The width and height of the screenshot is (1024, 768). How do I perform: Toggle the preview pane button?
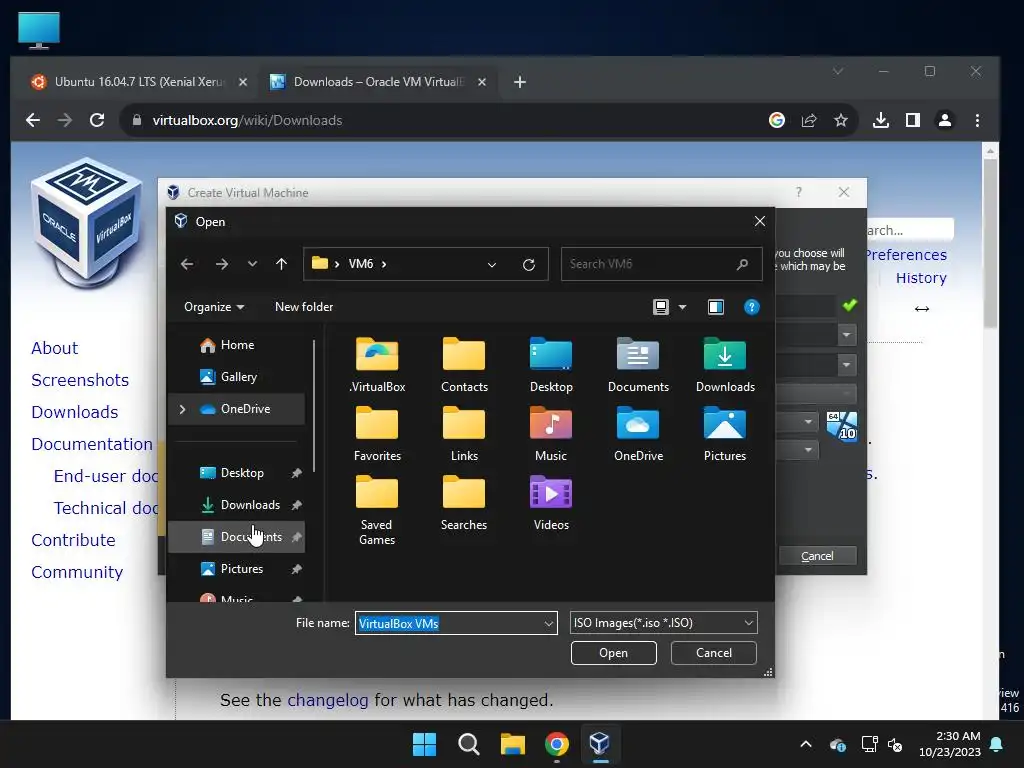[x=716, y=307]
